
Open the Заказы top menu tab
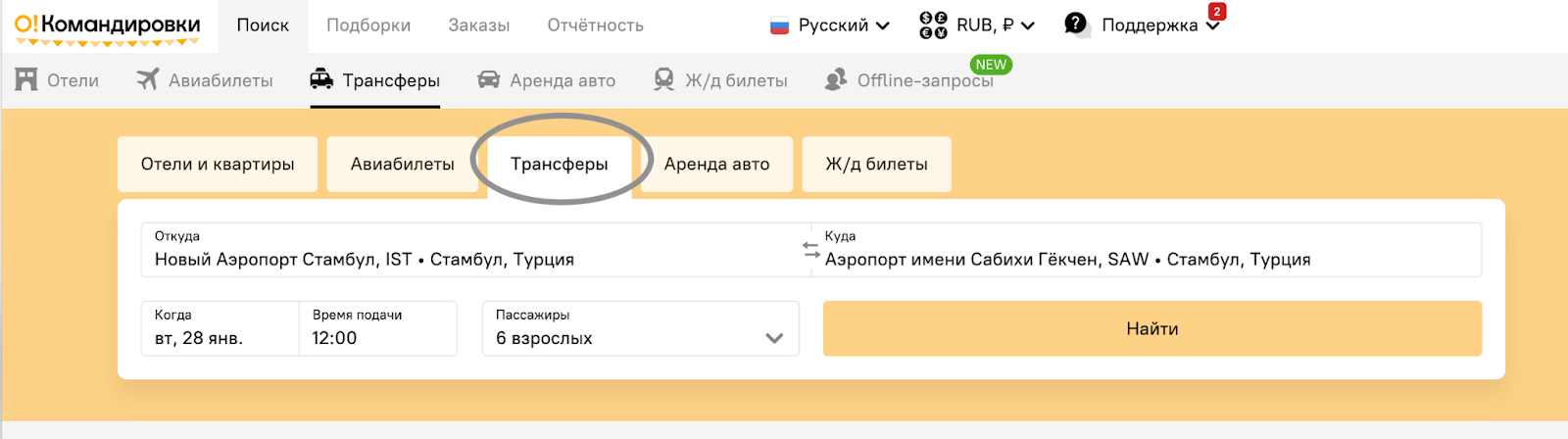[479, 25]
